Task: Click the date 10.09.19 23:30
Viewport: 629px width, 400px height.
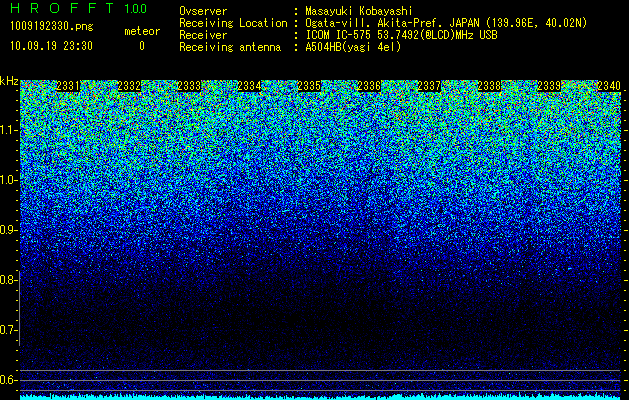Action: coord(51,46)
